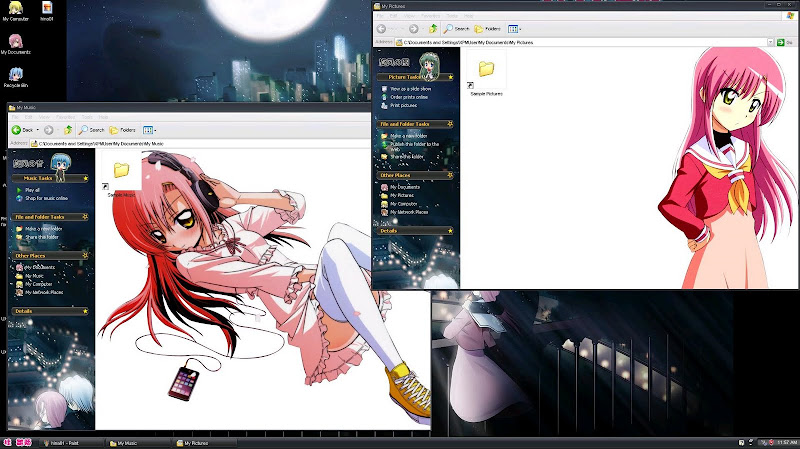Click Share this folder in My Music
The height and width of the screenshot is (449, 800).
click(42, 237)
